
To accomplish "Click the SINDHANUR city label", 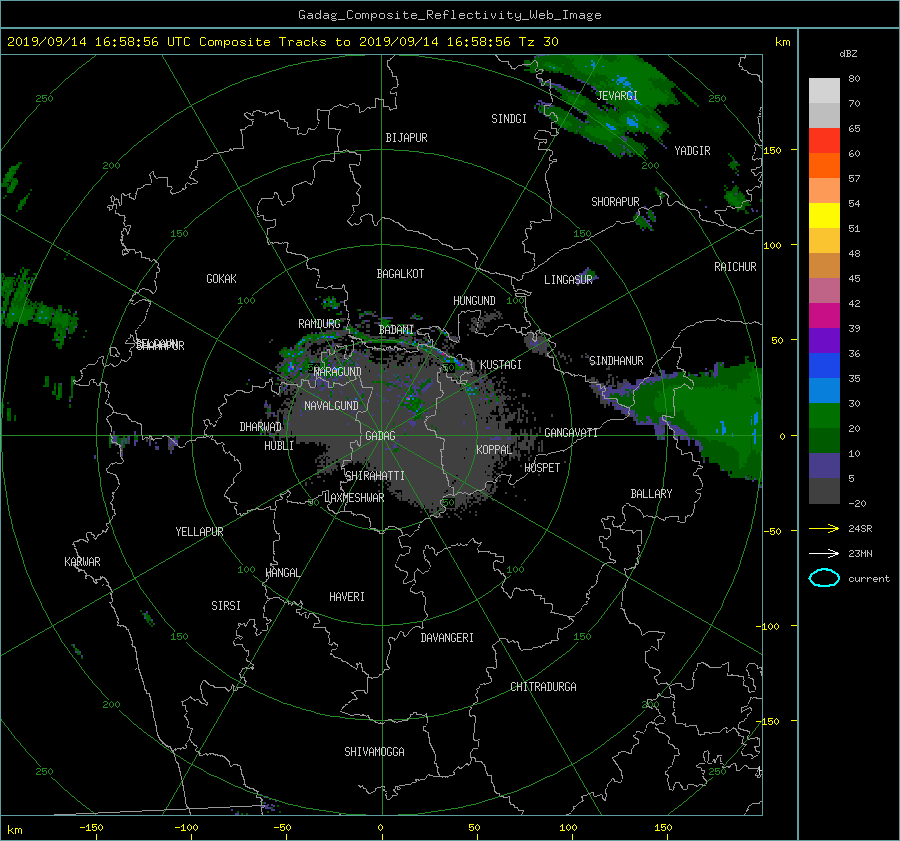I will pos(616,361).
